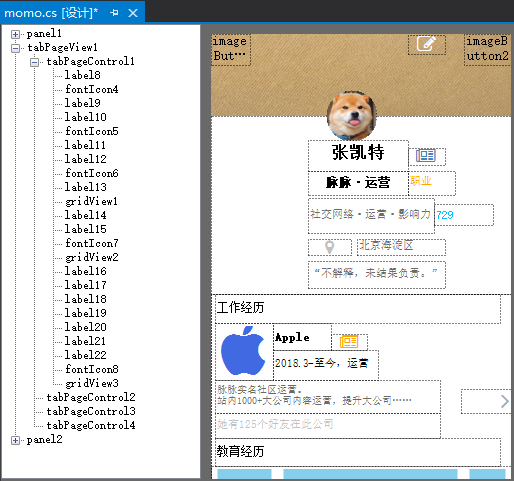514x481 pixels.
Task: Select gridView1 in the outline tree
Action: (91, 201)
